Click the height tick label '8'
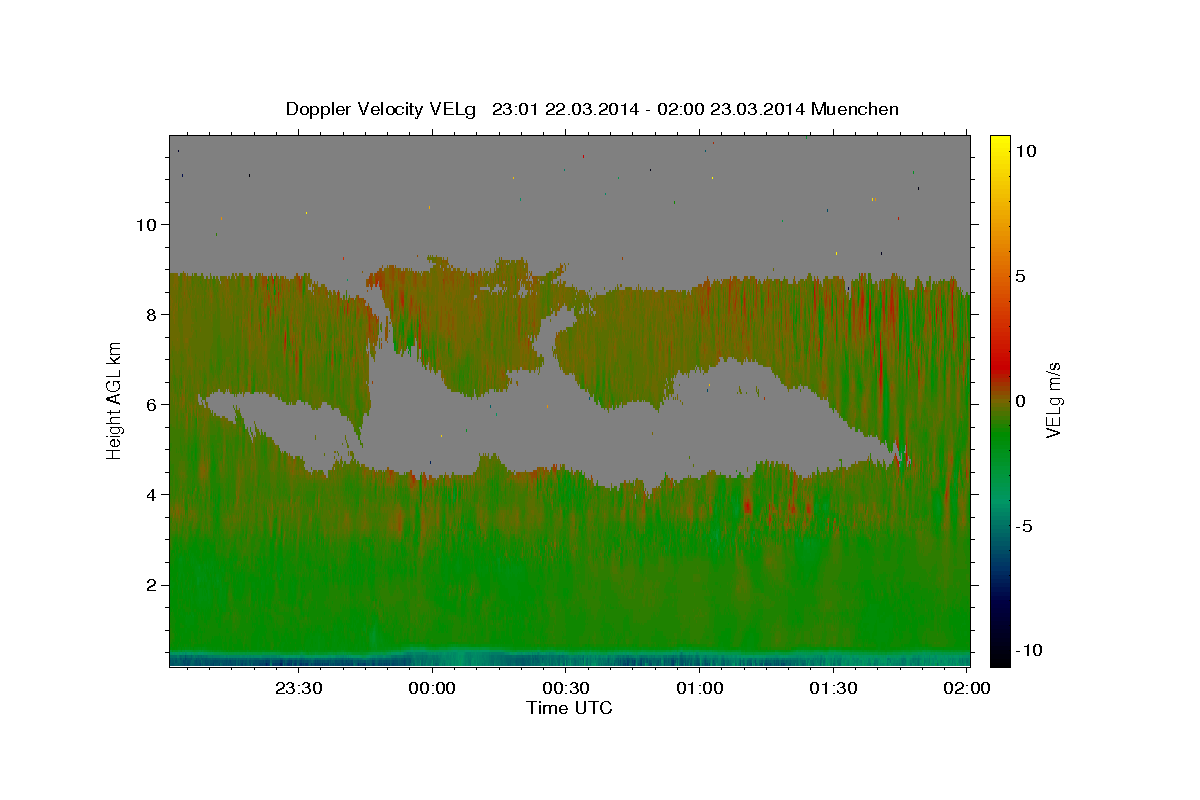Image resolution: width=1200 pixels, height=800 pixels. [153, 314]
